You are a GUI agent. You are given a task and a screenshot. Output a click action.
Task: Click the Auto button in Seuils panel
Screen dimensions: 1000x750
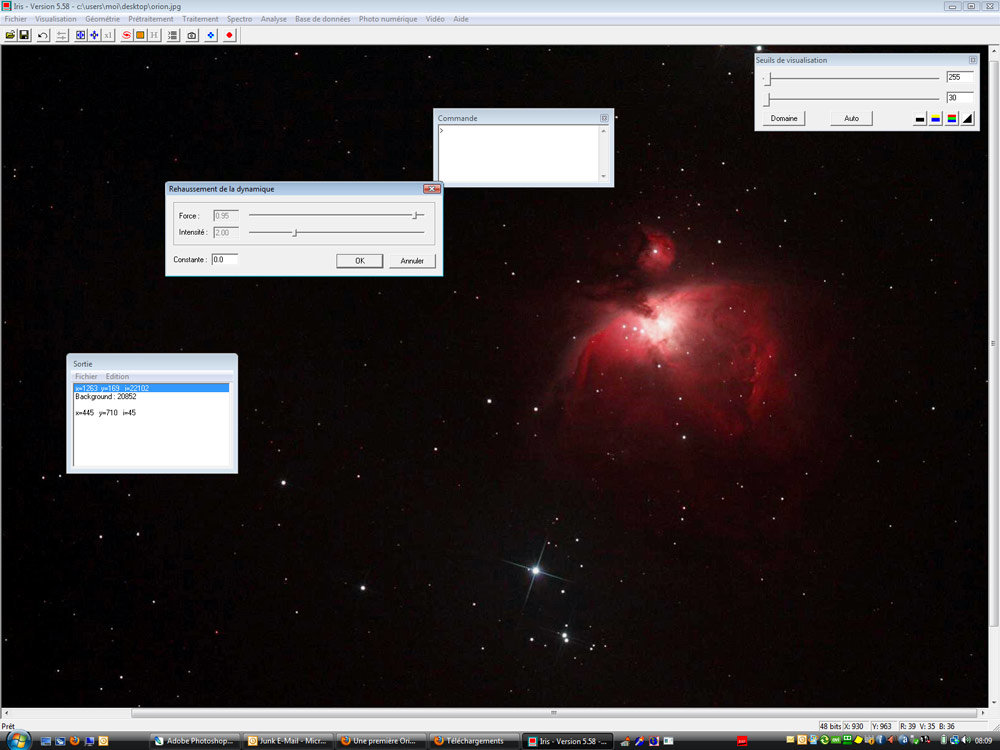click(x=851, y=119)
